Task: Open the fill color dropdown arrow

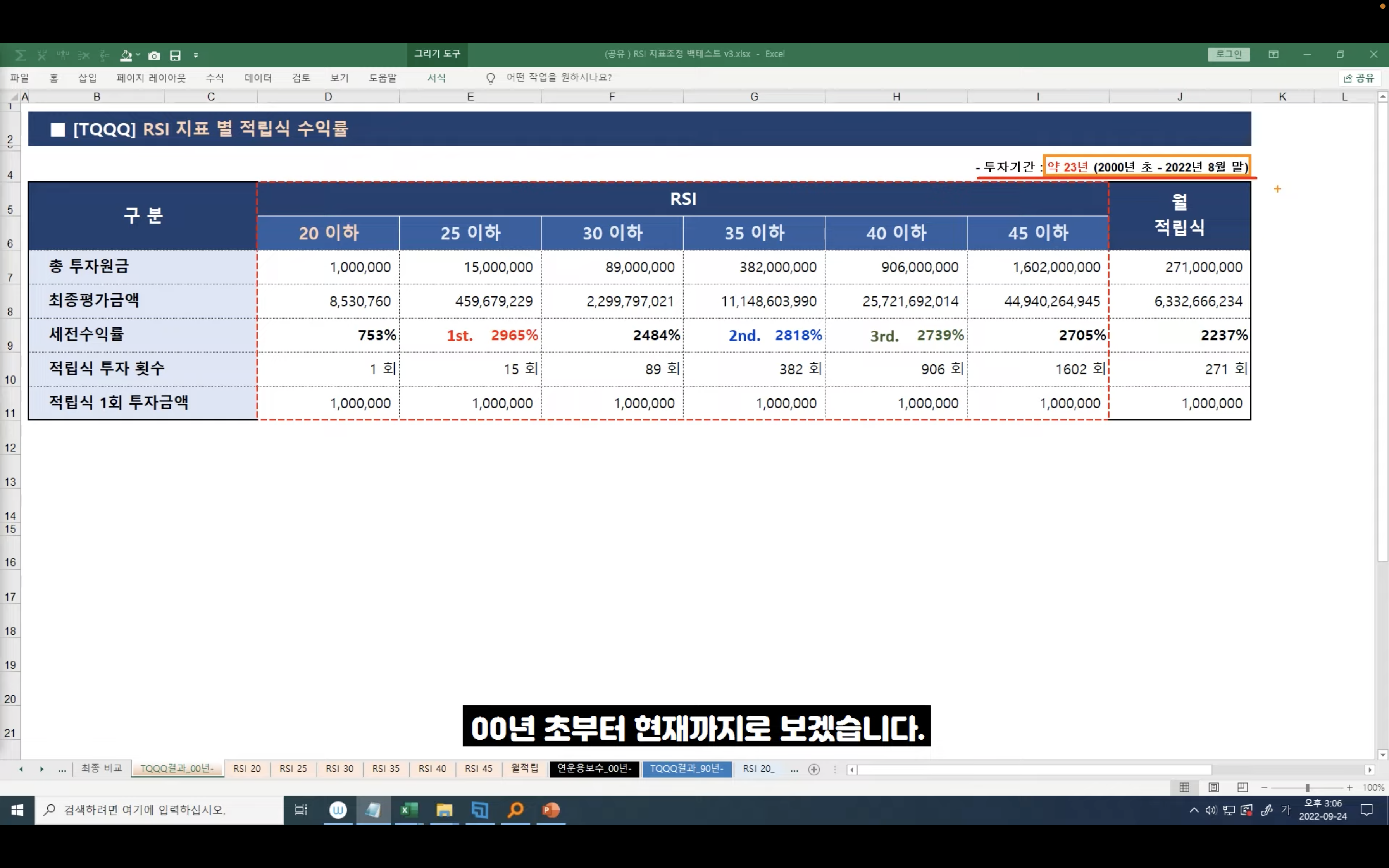Action: click(x=138, y=55)
